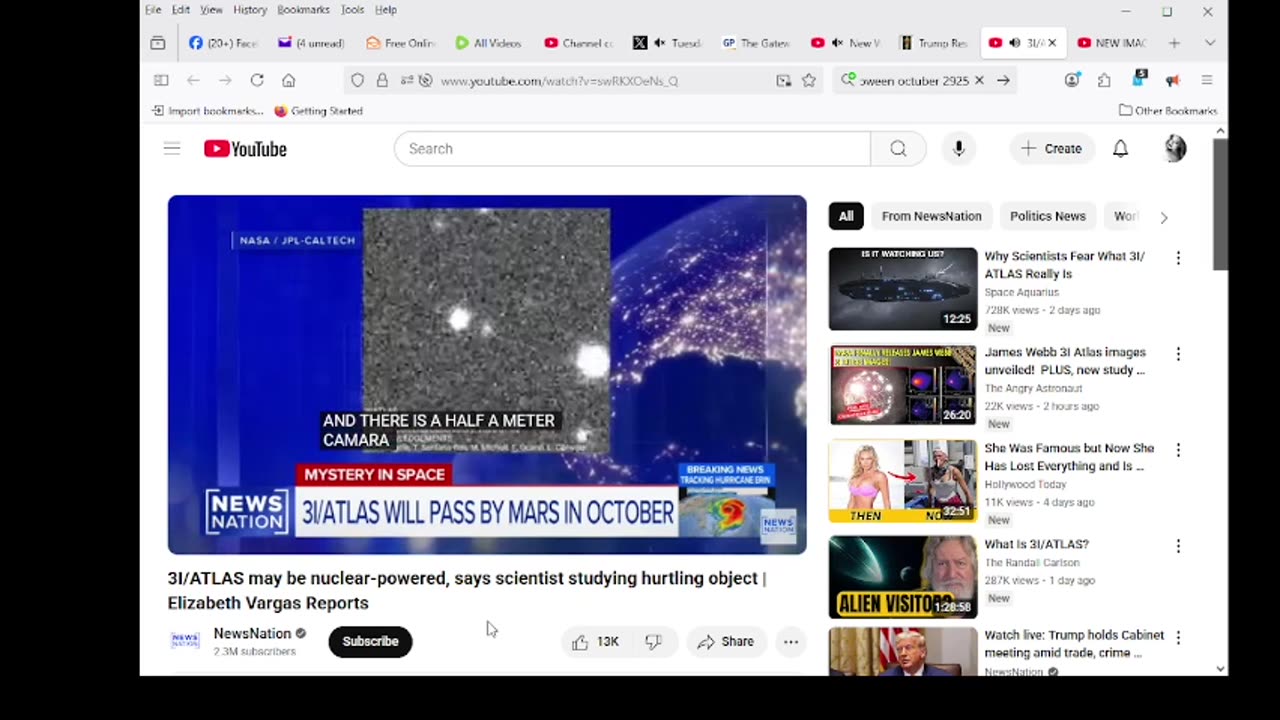This screenshot has width=1280, height=720.
Task: Go to Firefox home page
Action: (x=289, y=80)
